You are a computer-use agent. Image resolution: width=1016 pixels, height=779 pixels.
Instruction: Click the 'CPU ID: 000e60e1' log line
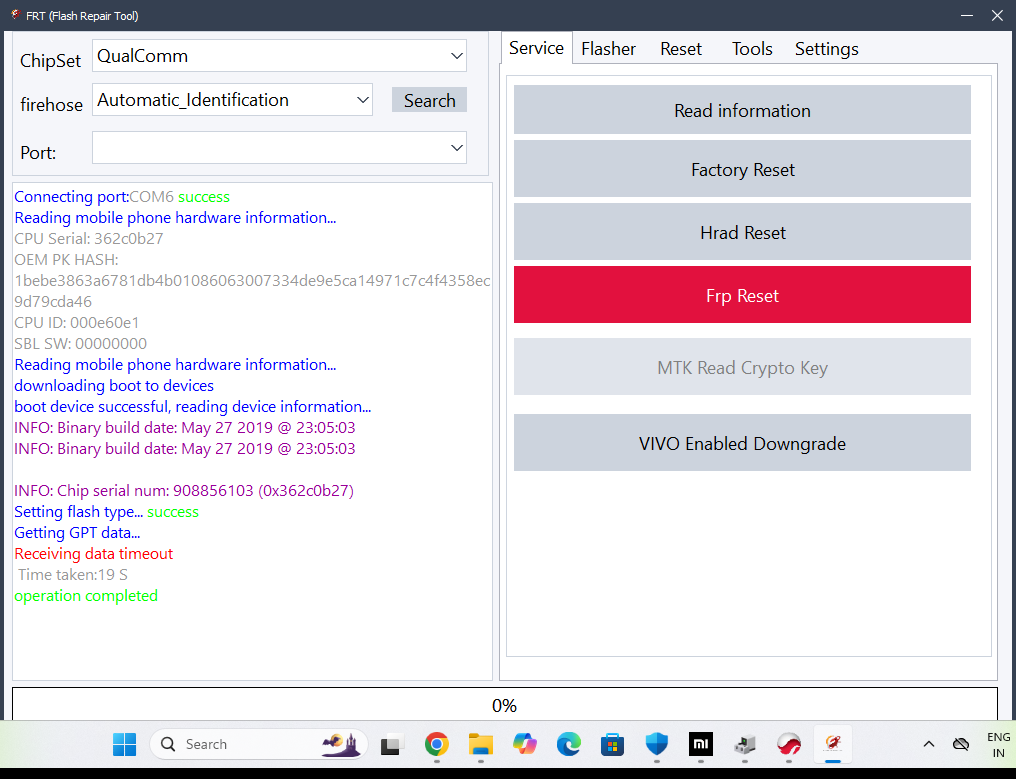[x=76, y=322]
